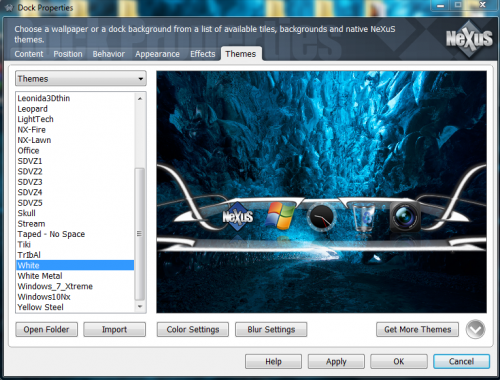Viewport: 500px width, 380px height.
Task: Click the Dock Properties title bar icon
Action: pos(9,7)
